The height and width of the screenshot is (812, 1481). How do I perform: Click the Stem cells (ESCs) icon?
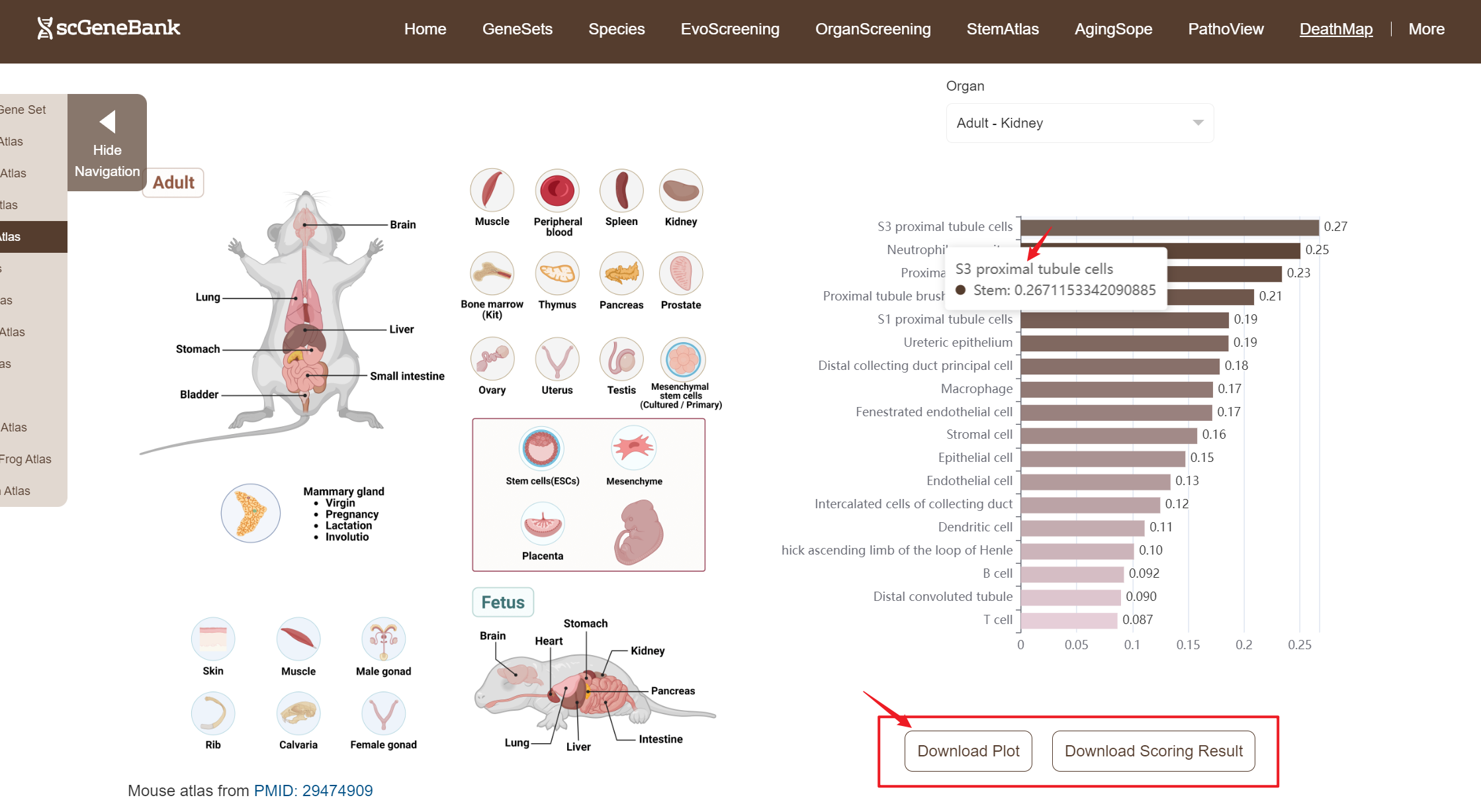point(541,449)
